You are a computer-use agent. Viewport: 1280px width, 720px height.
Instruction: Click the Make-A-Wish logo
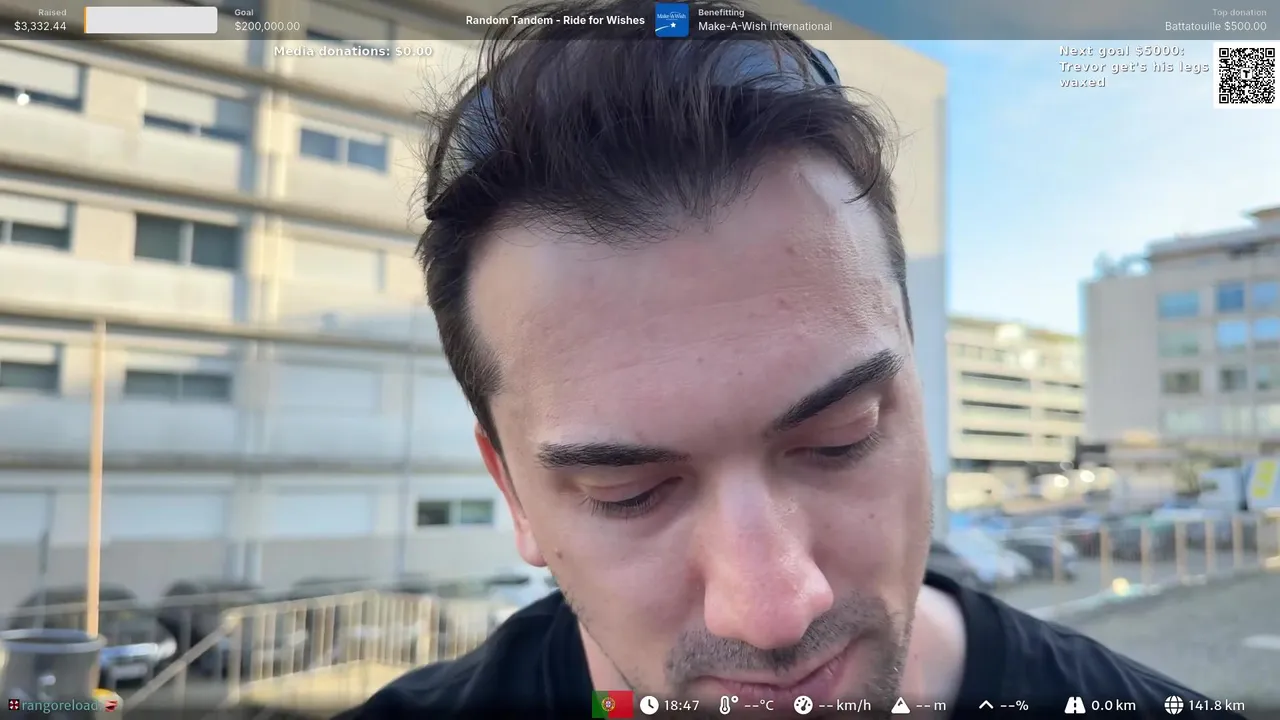672,20
